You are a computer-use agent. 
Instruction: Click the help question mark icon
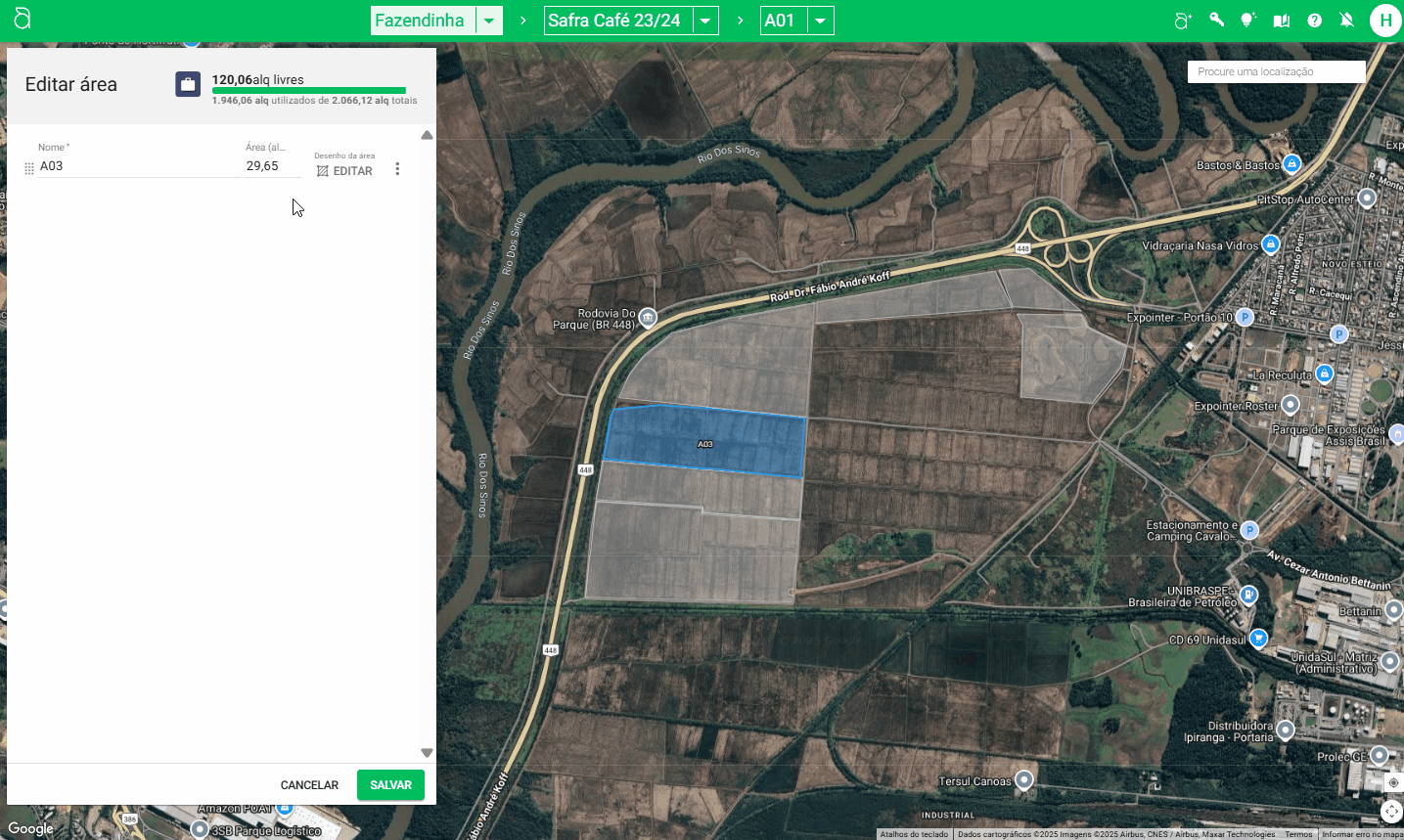click(1314, 20)
